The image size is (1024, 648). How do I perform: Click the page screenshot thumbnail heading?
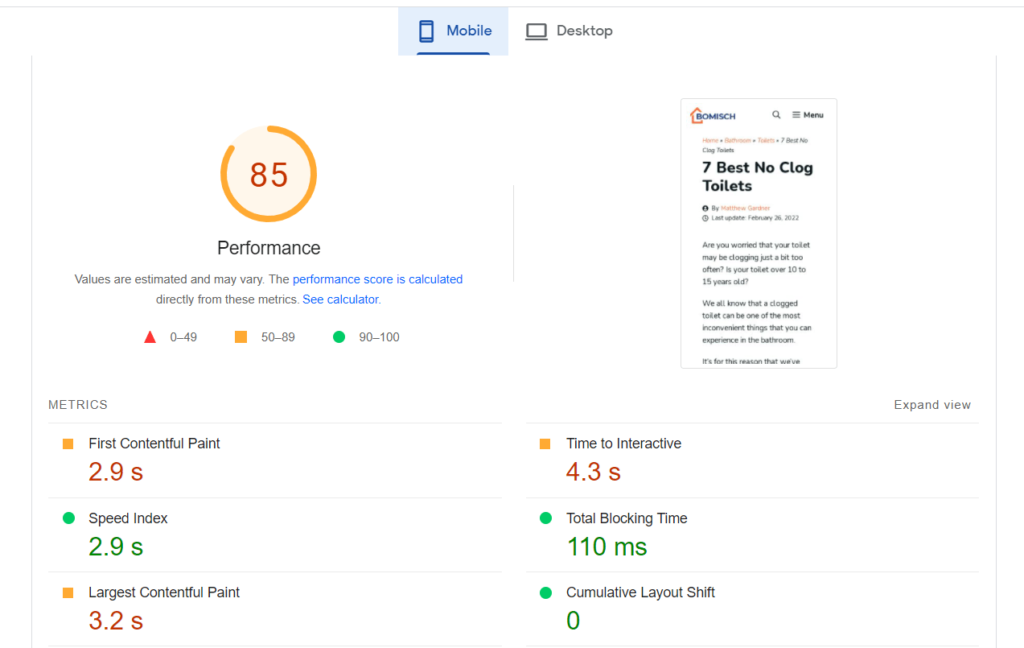(x=757, y=177)
